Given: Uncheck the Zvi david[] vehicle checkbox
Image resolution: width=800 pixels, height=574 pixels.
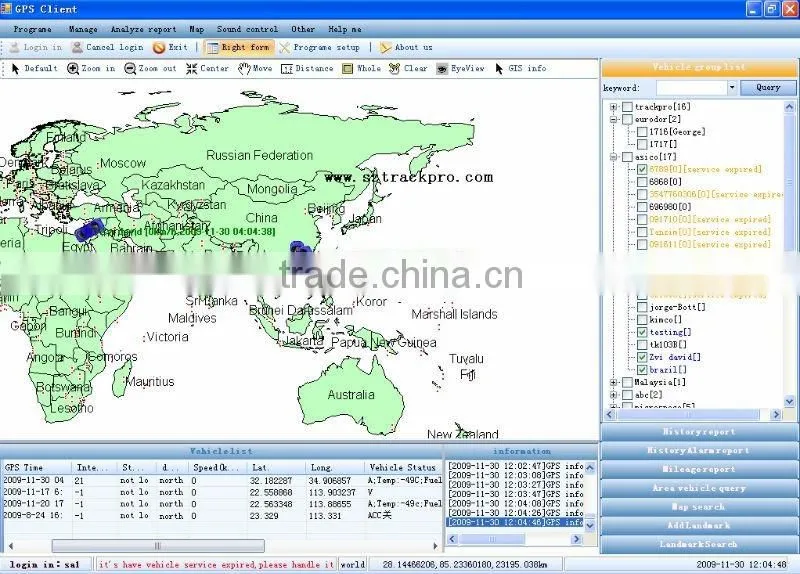Looking at the screenshot, I should pos(642,357).
